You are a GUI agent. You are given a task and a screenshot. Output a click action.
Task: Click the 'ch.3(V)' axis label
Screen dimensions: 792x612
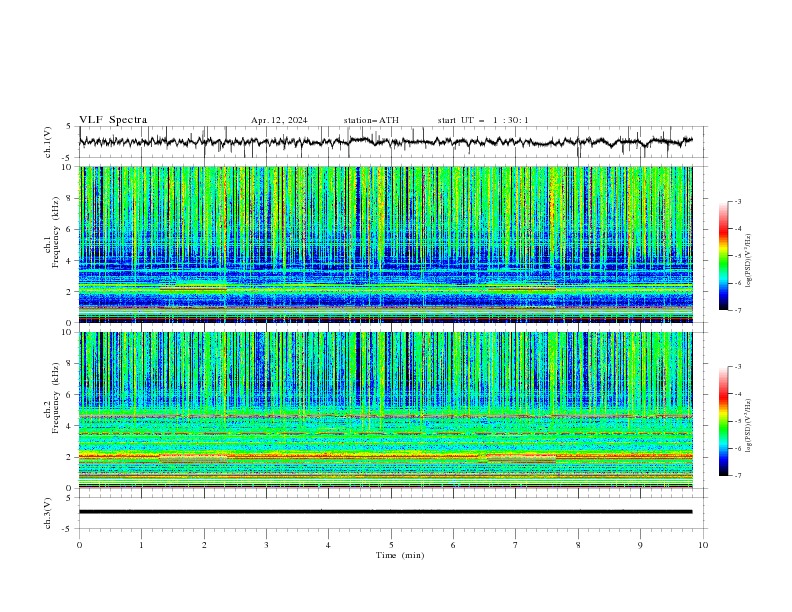pyautogui.click(x=48, y=513)
